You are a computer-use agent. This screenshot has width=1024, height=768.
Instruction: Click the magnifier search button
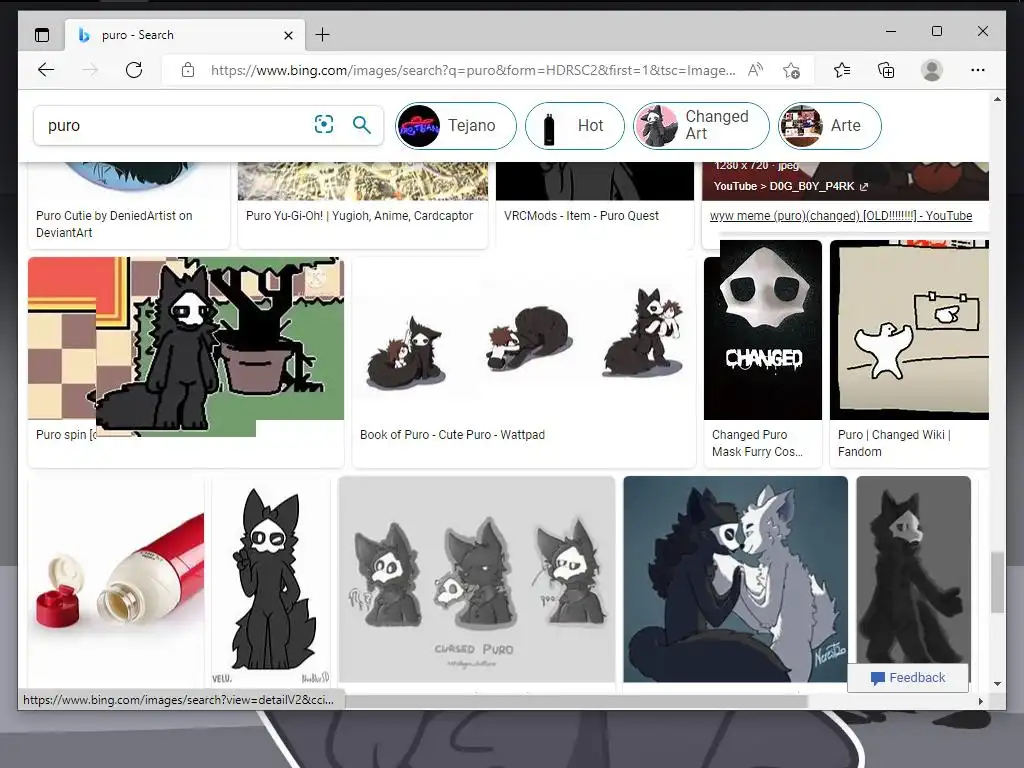(x=362, y=125)
